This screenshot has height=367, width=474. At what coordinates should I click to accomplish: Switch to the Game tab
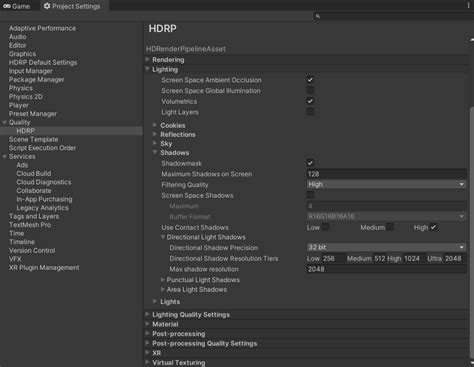(x=17, y=6)
